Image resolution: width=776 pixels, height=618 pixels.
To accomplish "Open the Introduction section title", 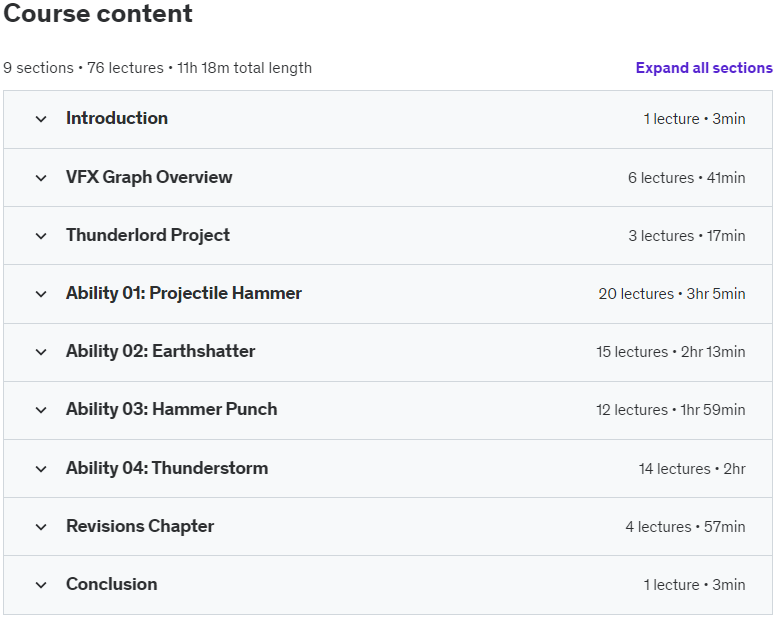I will click(x=117, y=118).
